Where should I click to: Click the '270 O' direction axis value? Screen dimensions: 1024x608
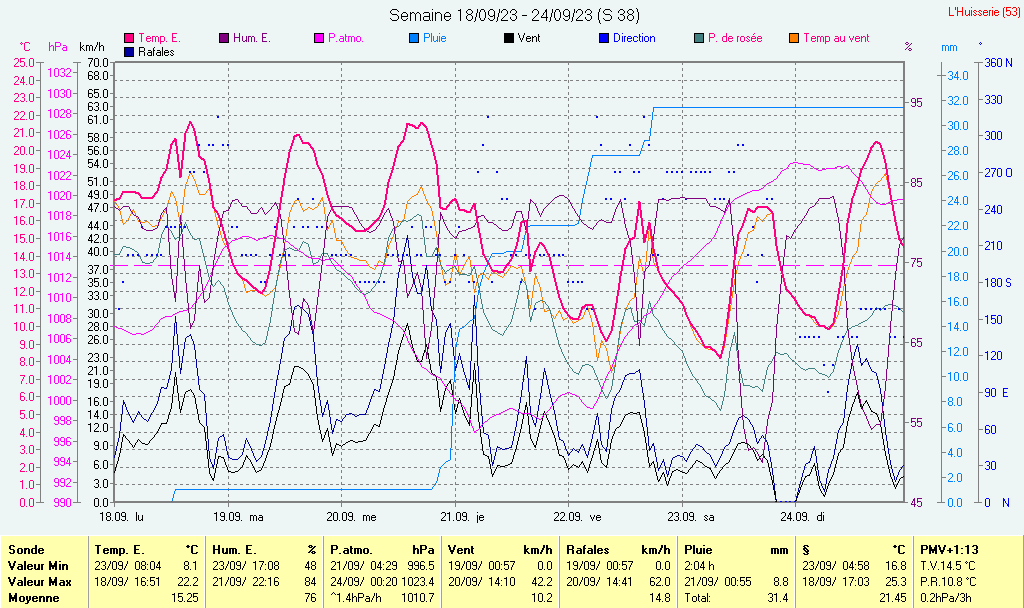tap(998, 173)
